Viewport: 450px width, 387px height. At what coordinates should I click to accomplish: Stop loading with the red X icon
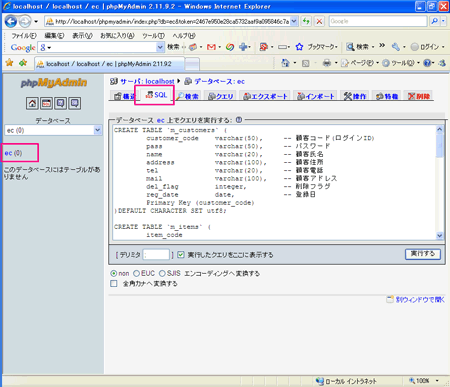(319, 21)
